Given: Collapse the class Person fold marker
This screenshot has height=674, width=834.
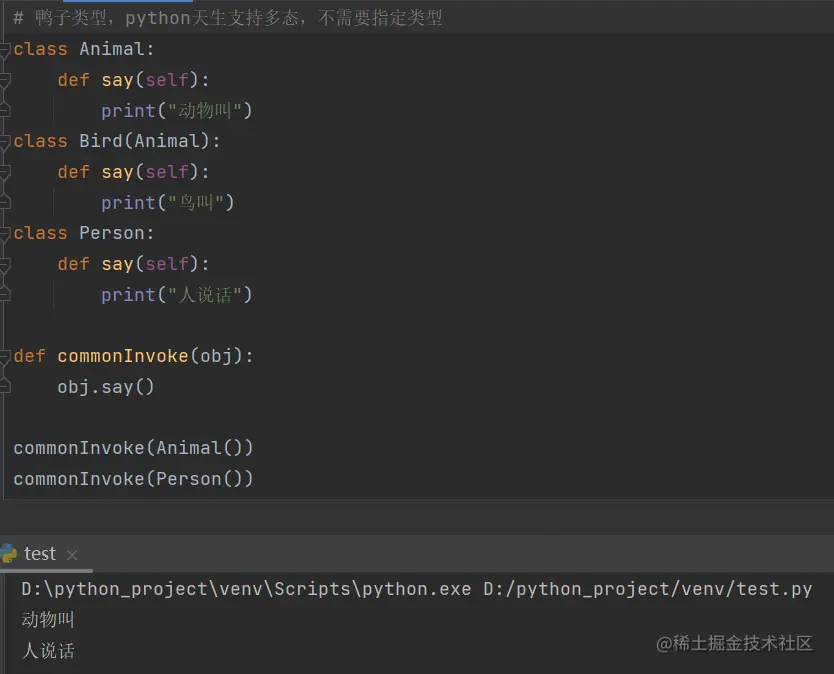Looking at the screenshot, I should point(5,234).
